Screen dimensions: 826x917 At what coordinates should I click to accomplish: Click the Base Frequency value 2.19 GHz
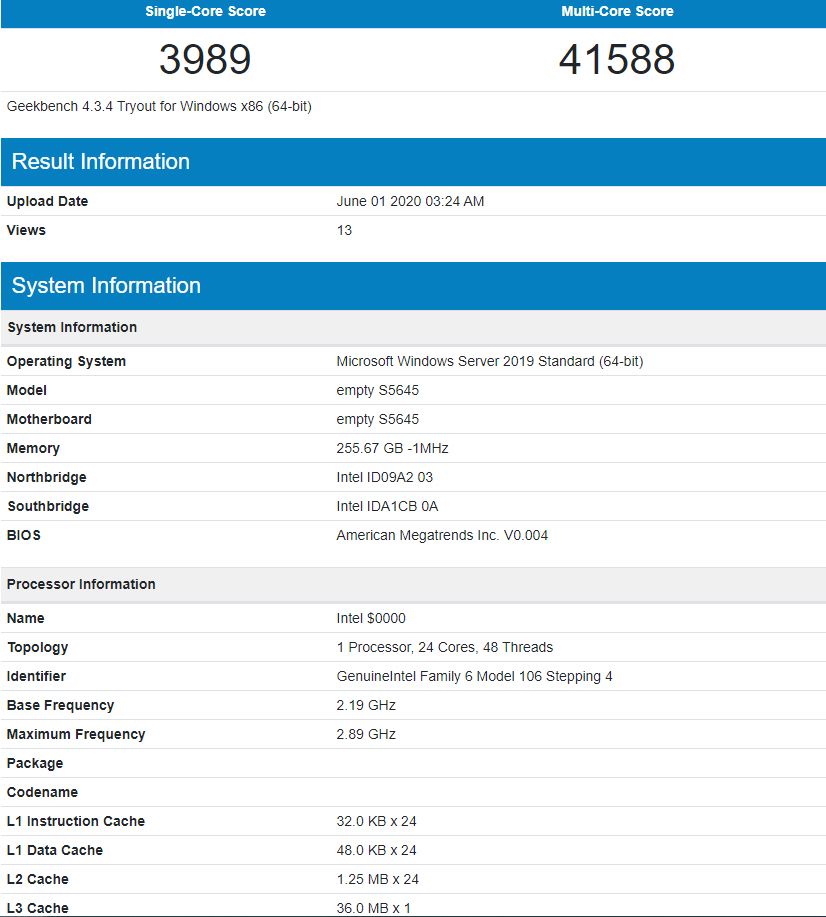pyautogui.click(x=366, y=705)
